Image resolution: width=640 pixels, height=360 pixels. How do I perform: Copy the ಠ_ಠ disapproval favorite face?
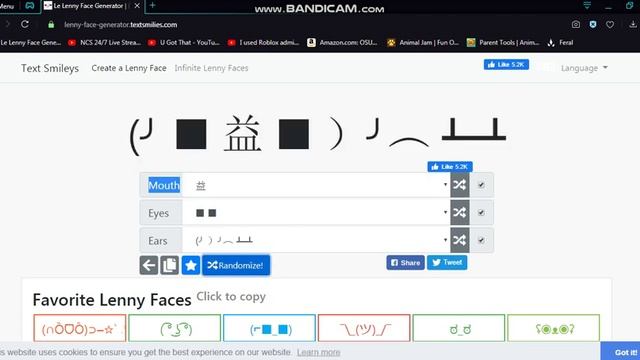[x=459, y=328]
